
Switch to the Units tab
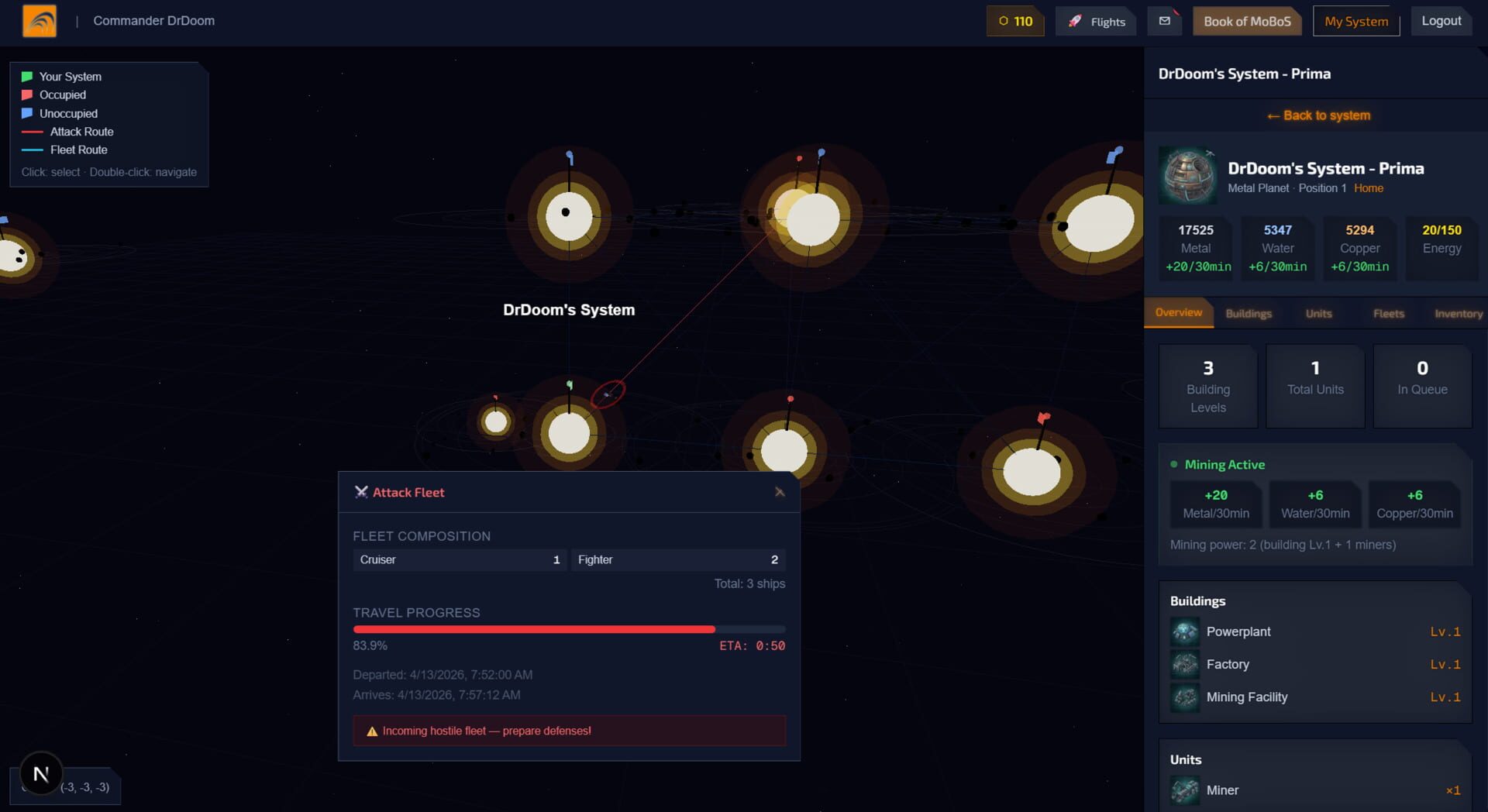1318,313
